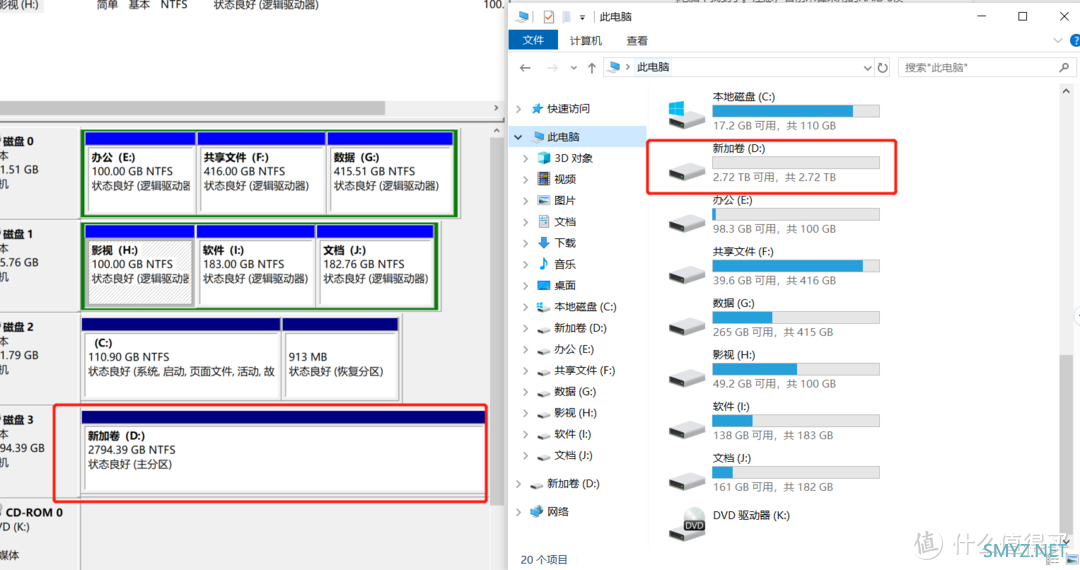Select the 软件 (I:) partition in Disk Management
The width and height of the screenshot is (1080, 570).
(256, 265)
